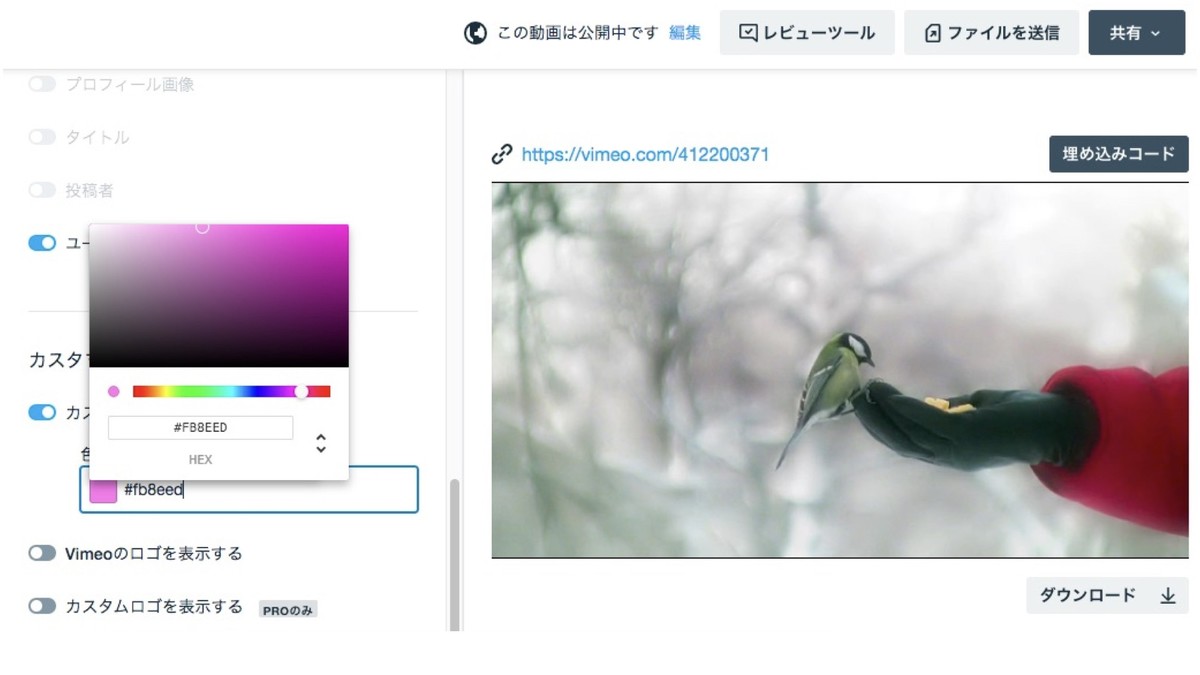The height and width of the screenshot is (675, 1200).
Task: Click the hue slider bar
Action: (231, 392)
